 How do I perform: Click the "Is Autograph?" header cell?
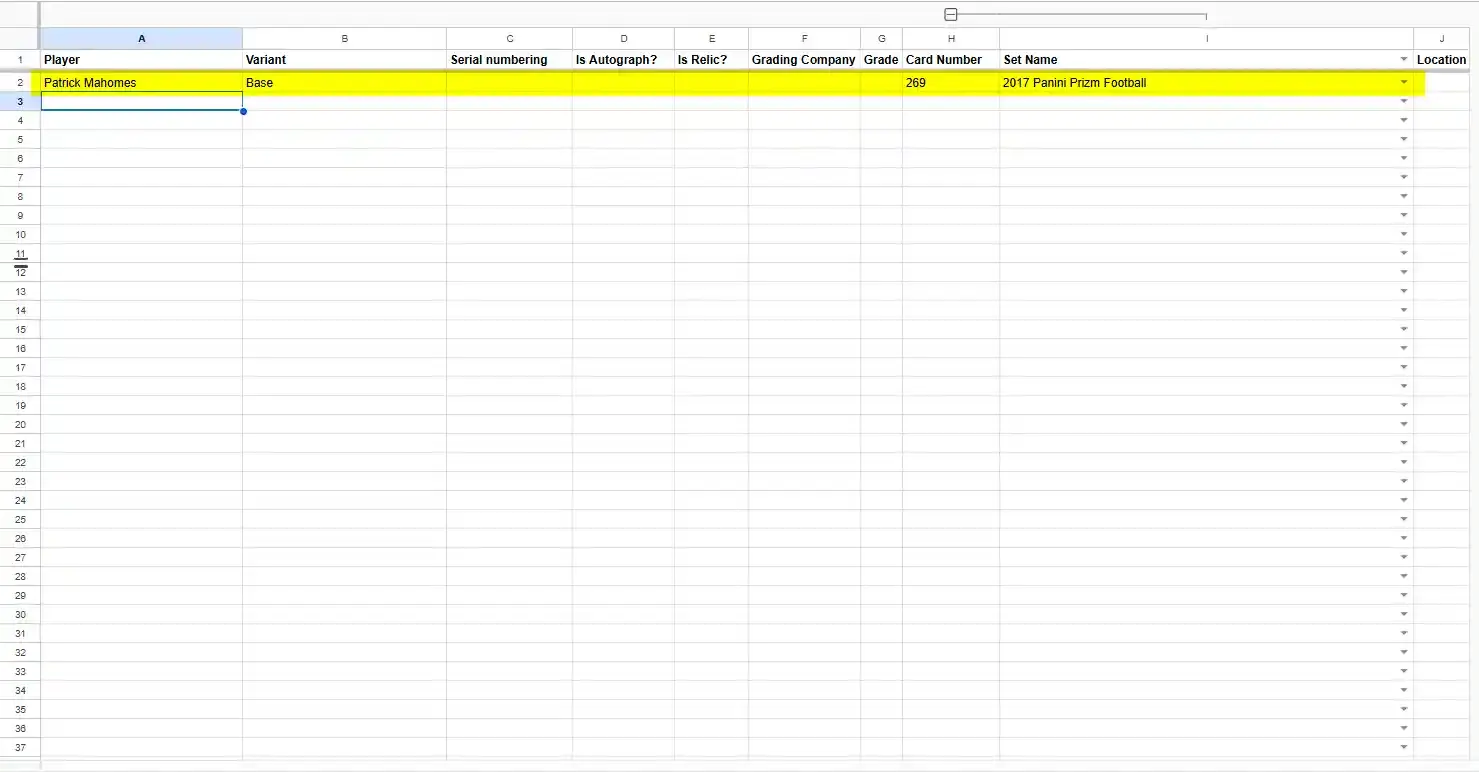click(623, 60)
